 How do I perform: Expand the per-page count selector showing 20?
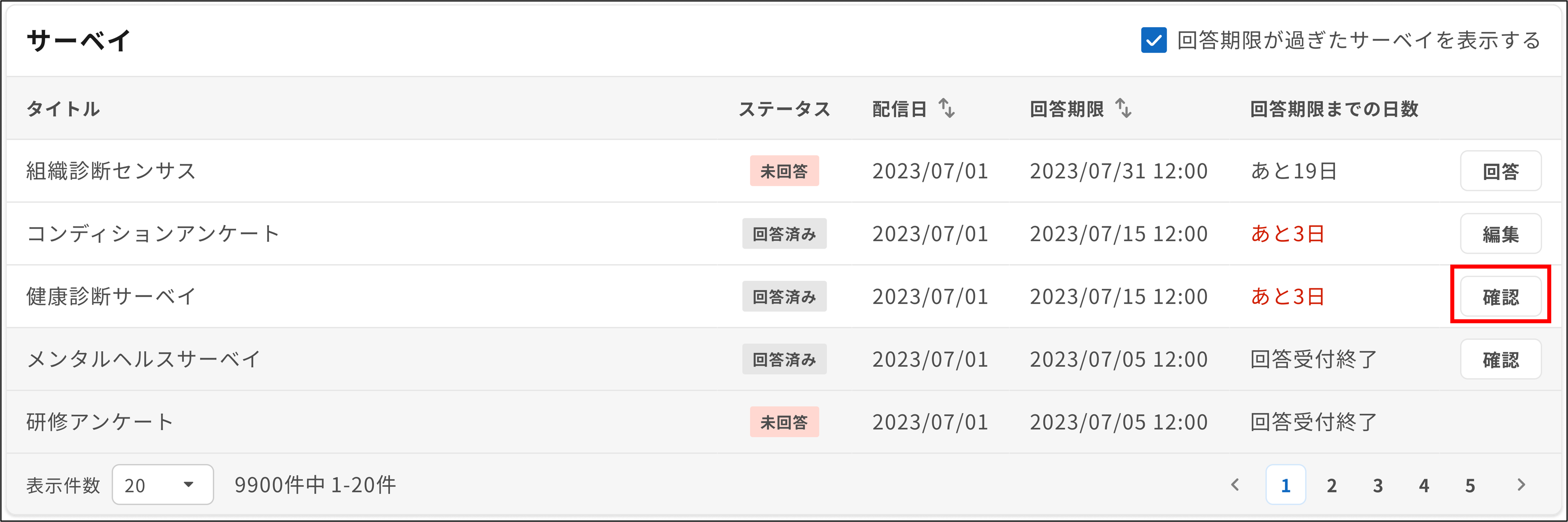tap(162, 485)
